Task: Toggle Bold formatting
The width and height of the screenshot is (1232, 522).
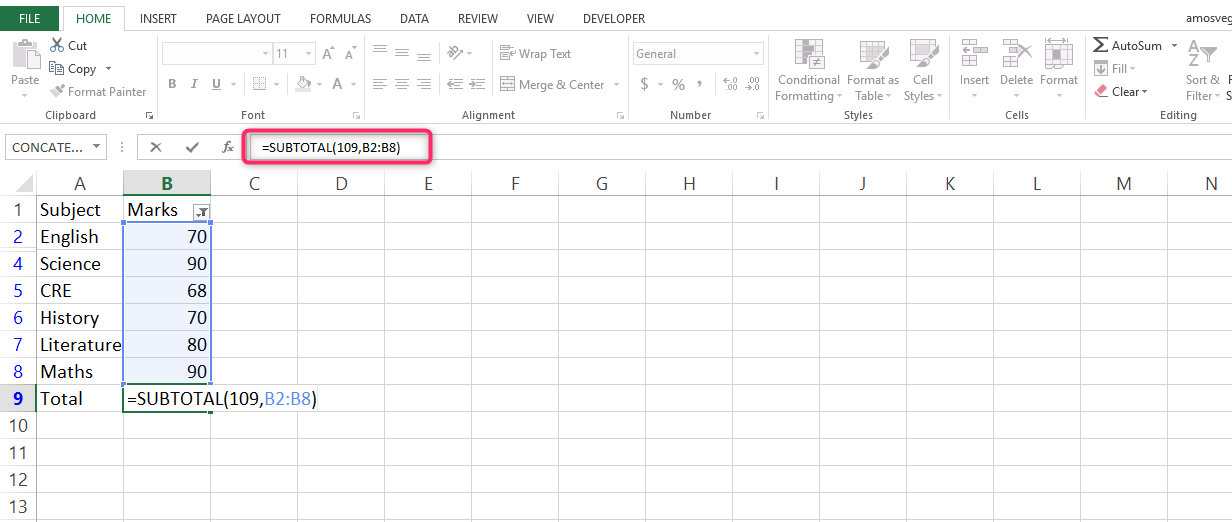Action: pyautogui.click(x=173, y=85)
